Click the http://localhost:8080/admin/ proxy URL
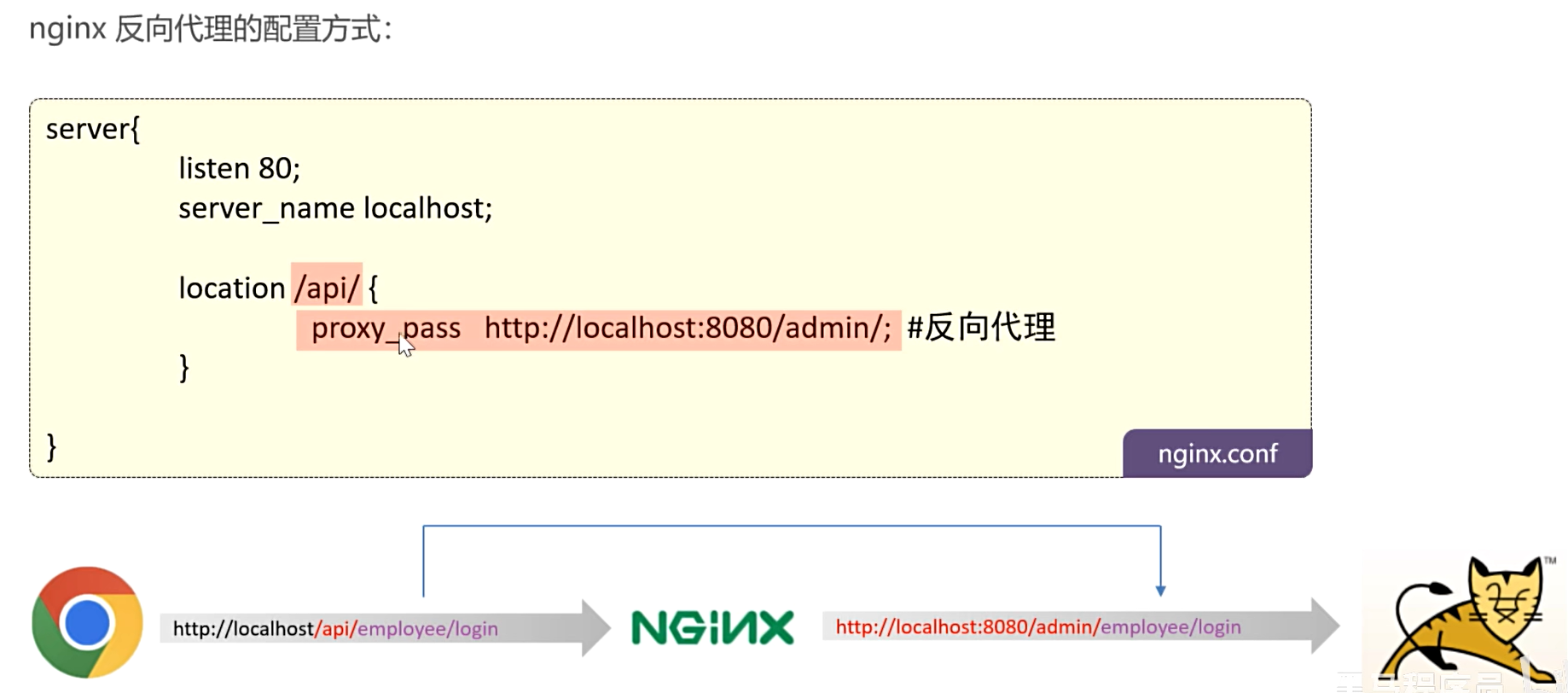 point(688,328)
